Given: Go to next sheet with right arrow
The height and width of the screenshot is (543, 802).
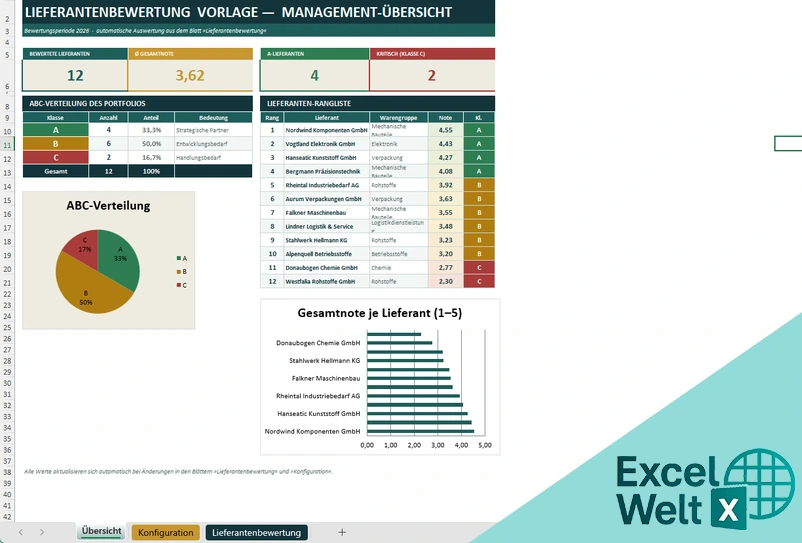Looking at the screenshot, I should [42, 532].
